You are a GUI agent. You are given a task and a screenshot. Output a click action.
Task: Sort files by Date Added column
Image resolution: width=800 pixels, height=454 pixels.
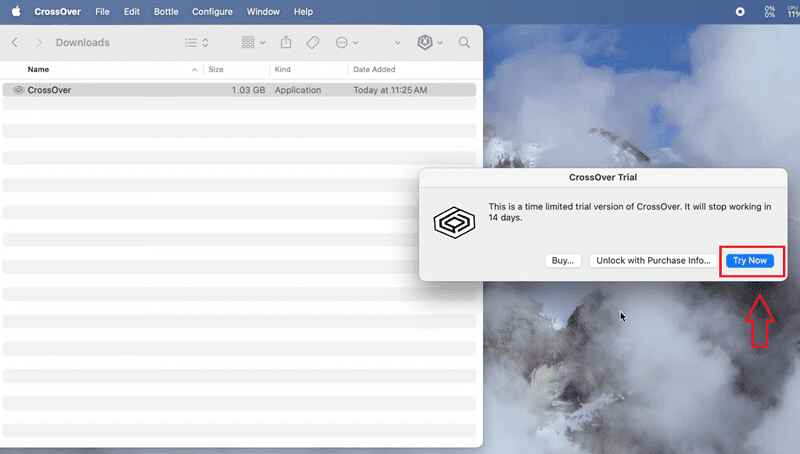(x=374, y=69)
